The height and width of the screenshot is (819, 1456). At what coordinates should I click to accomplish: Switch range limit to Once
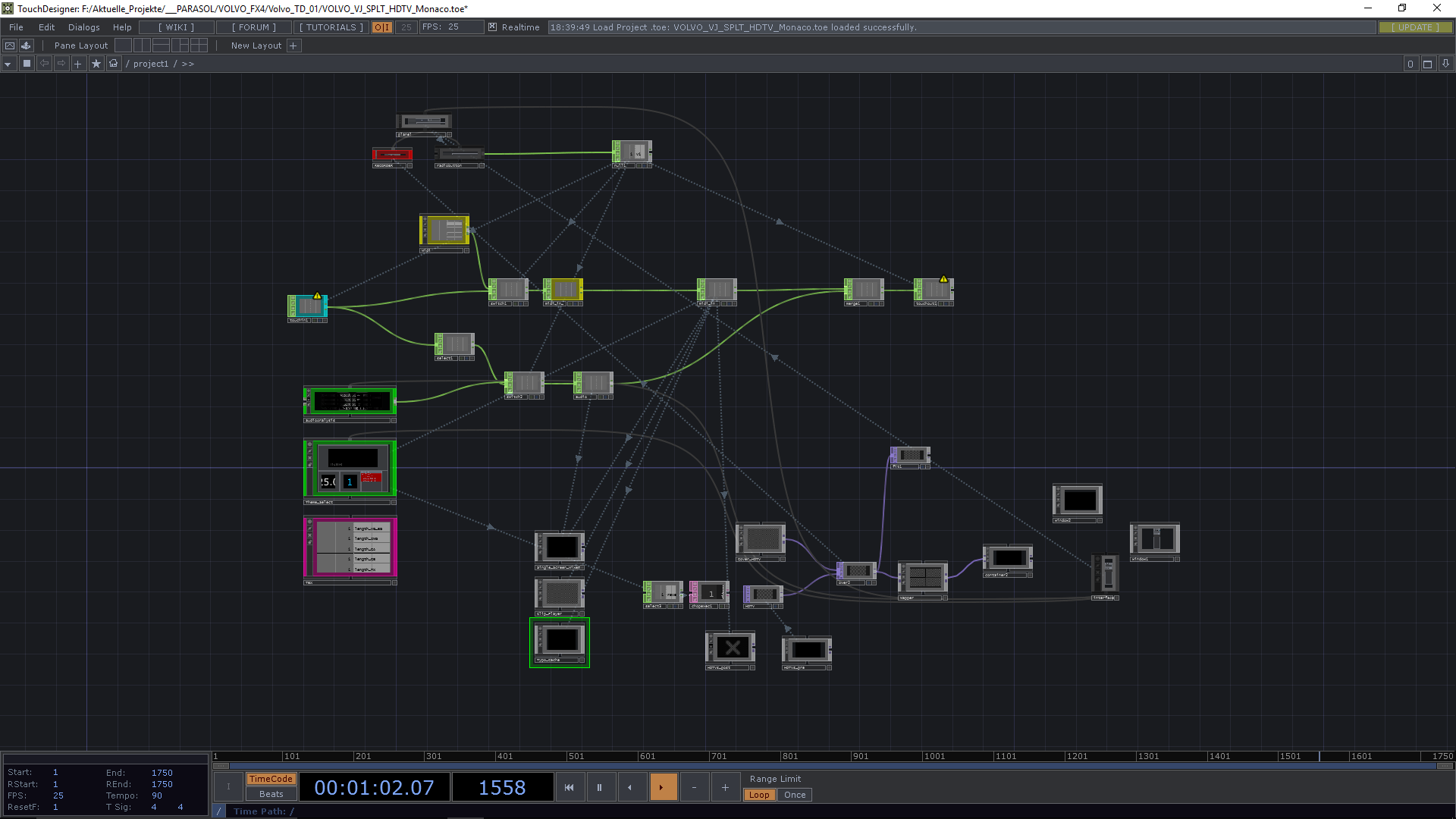click(795, 795)
